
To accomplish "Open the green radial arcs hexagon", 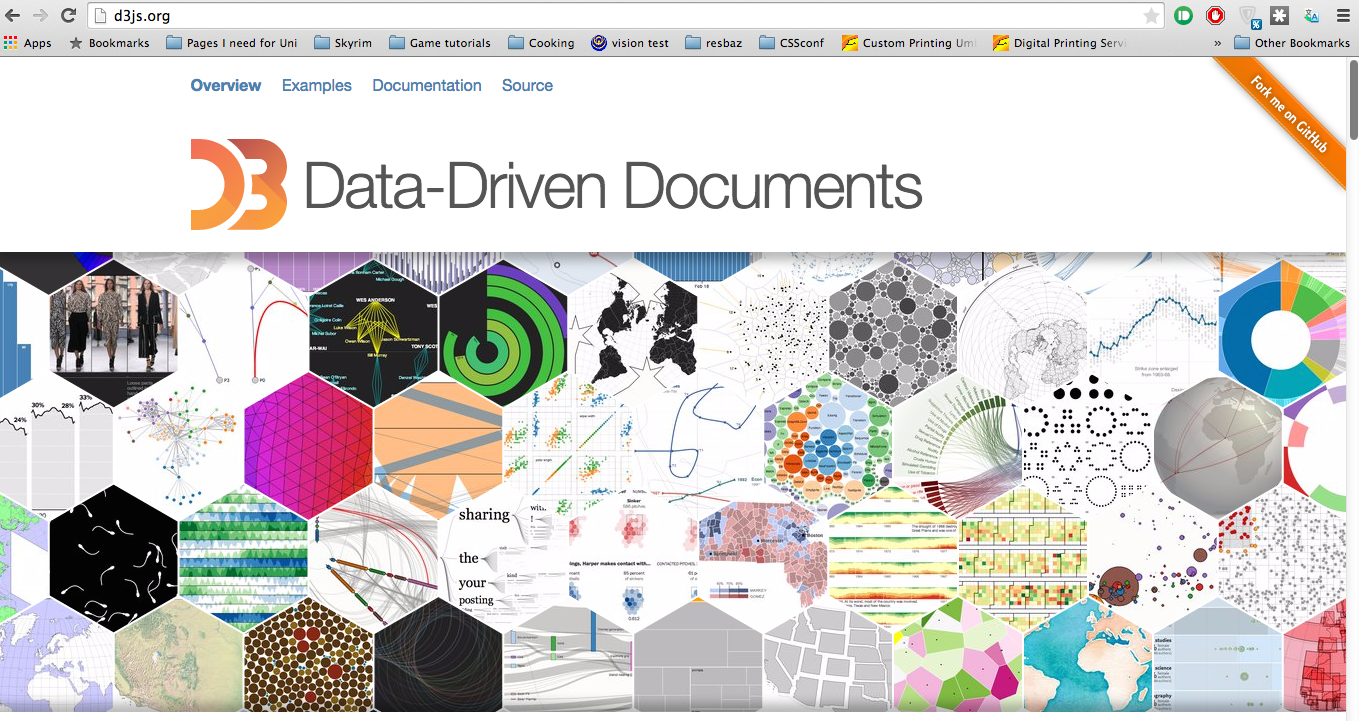I will click(x=503, y=331).
